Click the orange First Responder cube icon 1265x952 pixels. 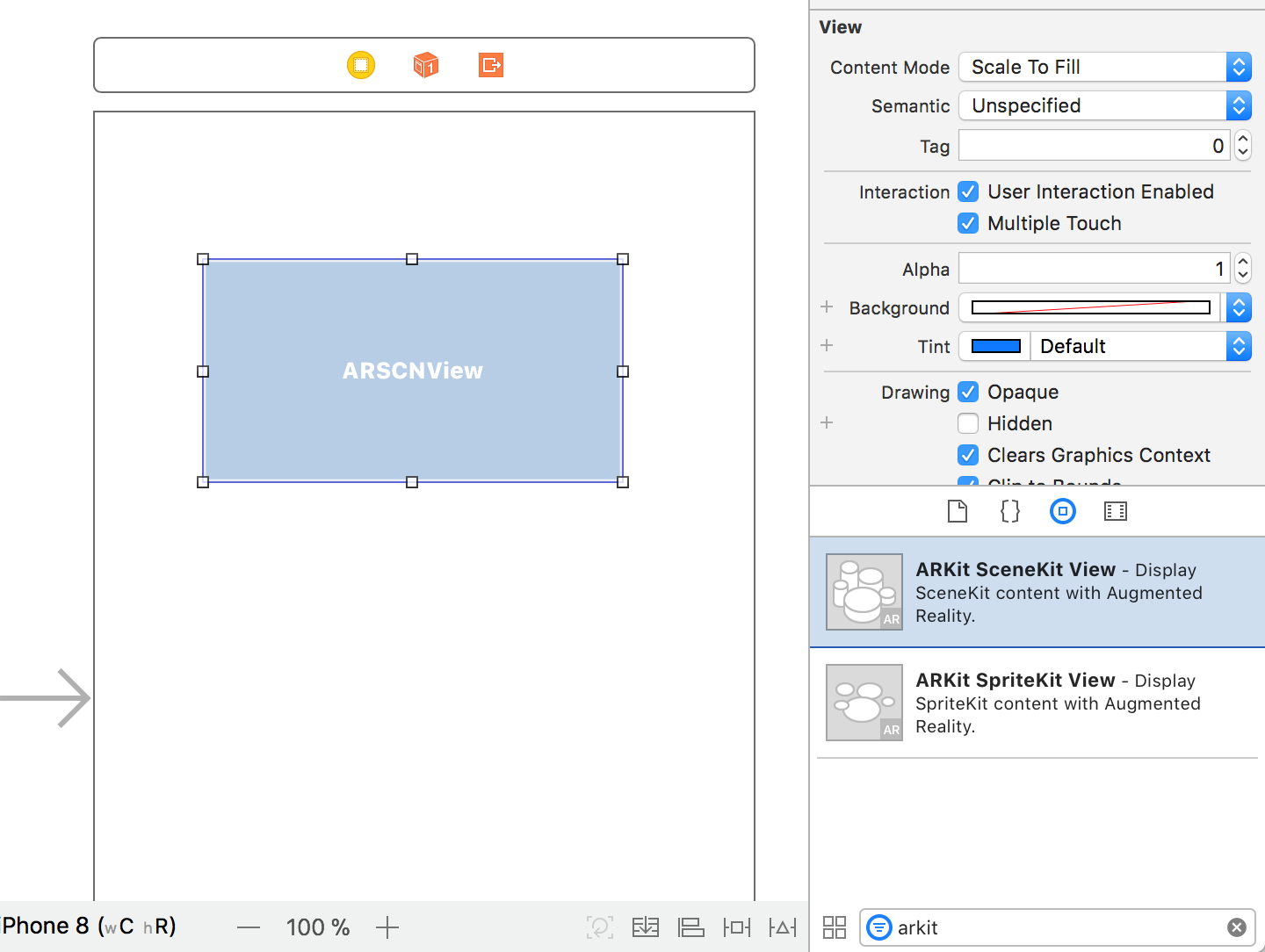(x=426, y=65)
